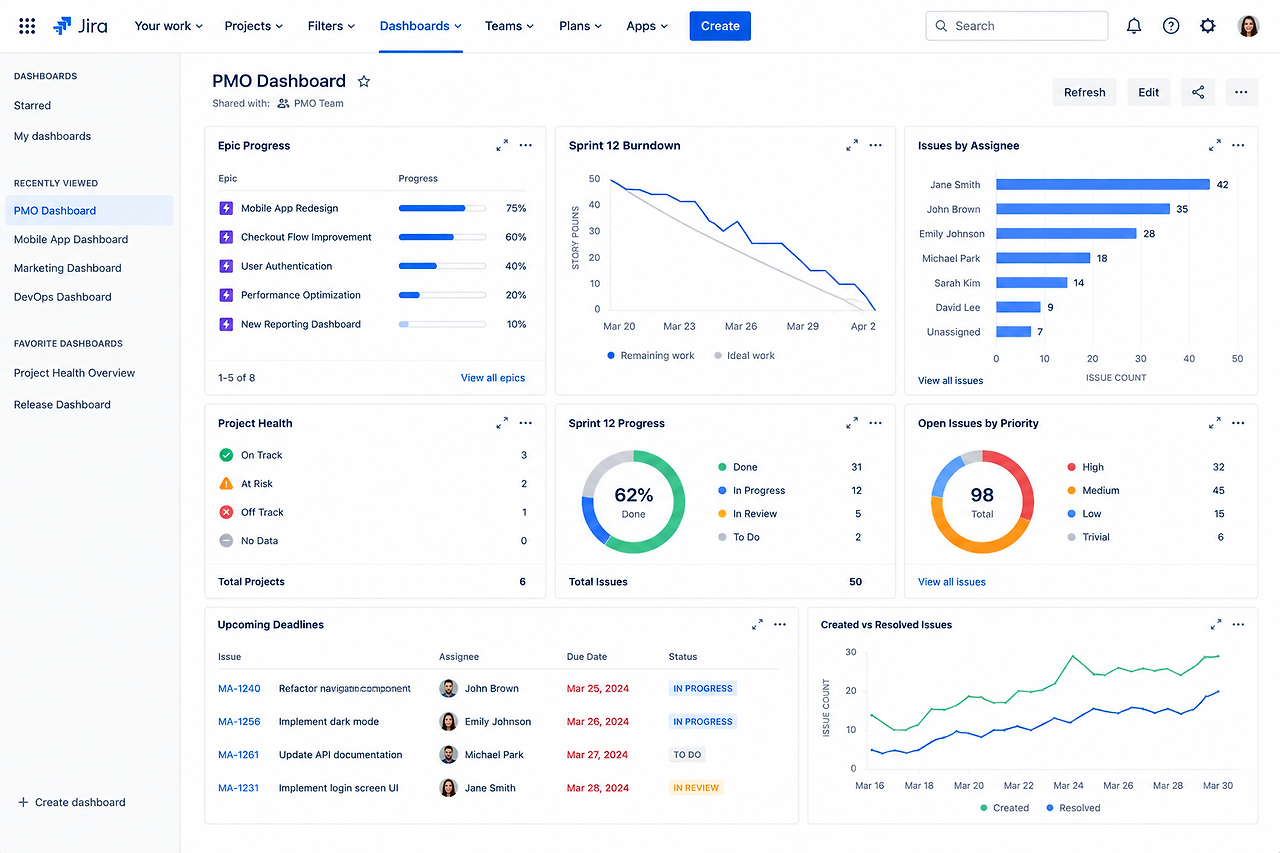
Task: Open the help question mark icon
Action: coord(1171,26)
